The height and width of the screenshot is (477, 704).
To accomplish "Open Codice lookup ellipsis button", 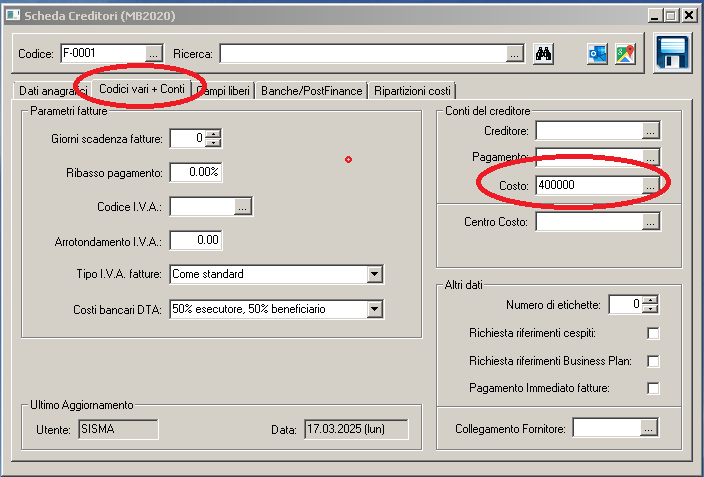I will click(153, 53).
